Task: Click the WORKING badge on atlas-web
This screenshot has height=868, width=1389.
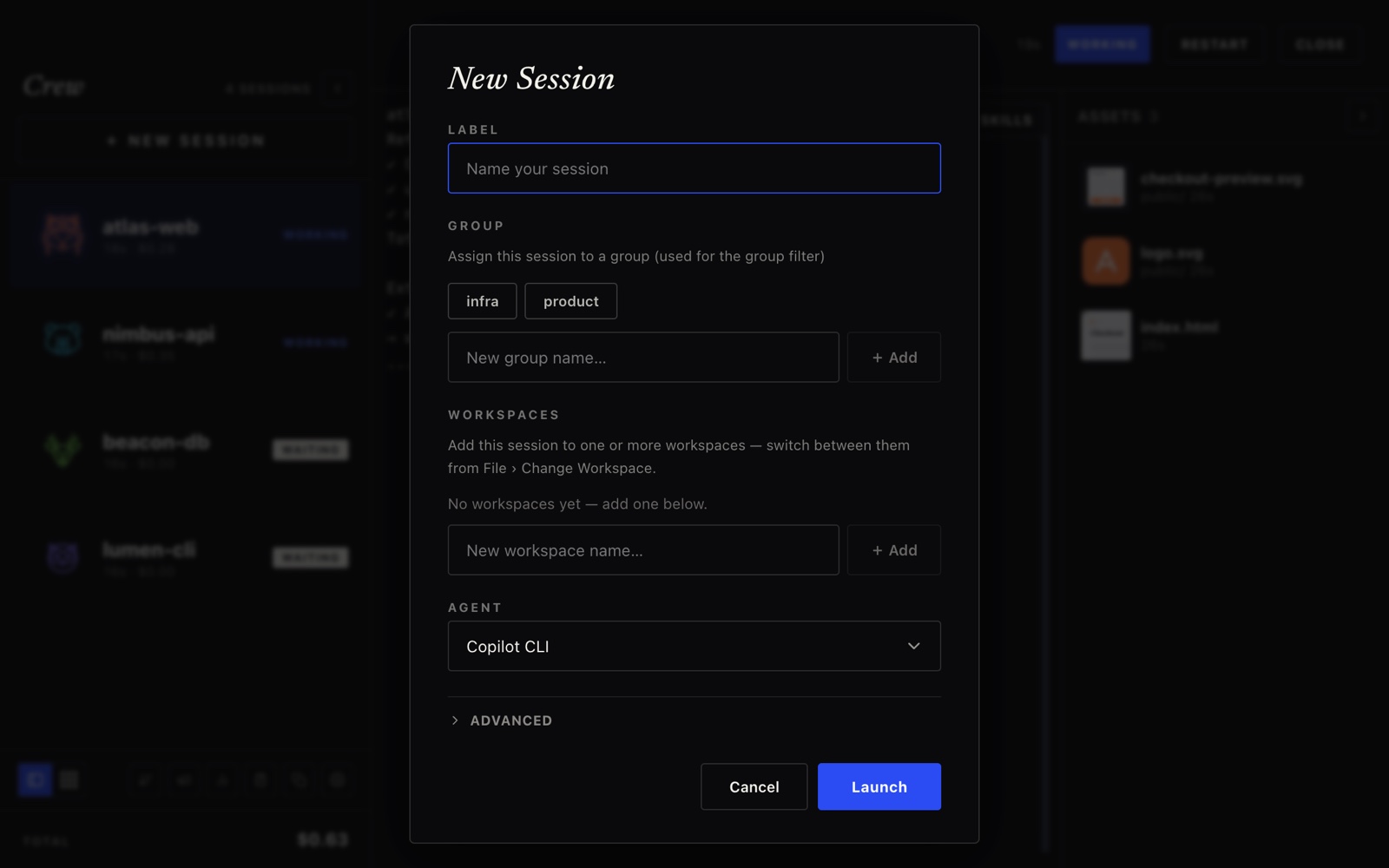Action: pos(316,235)
